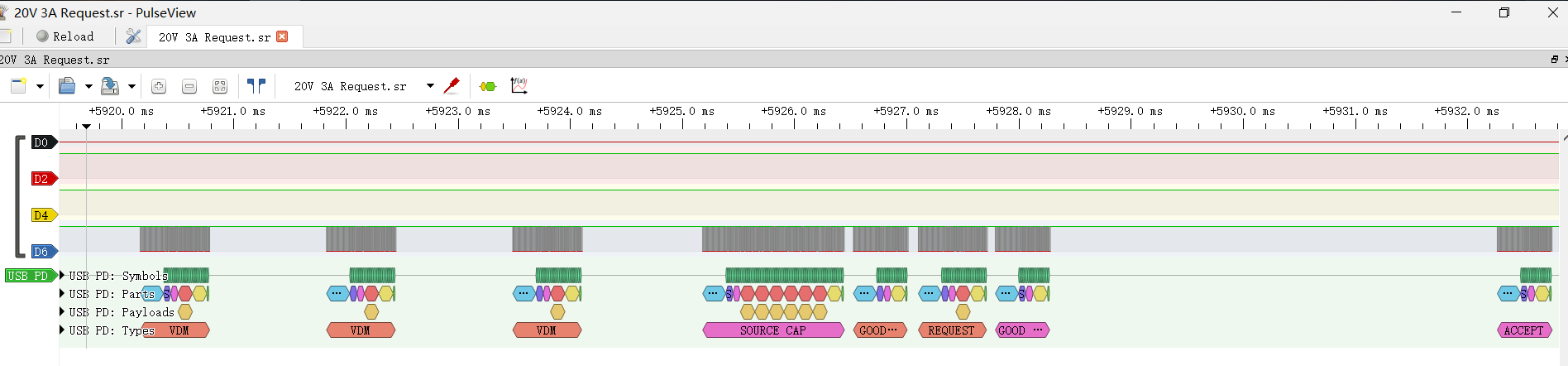This screenshot has width=1568, height=366.
Task: Click the REQUEST annotation block
Action: coord(952,330)
